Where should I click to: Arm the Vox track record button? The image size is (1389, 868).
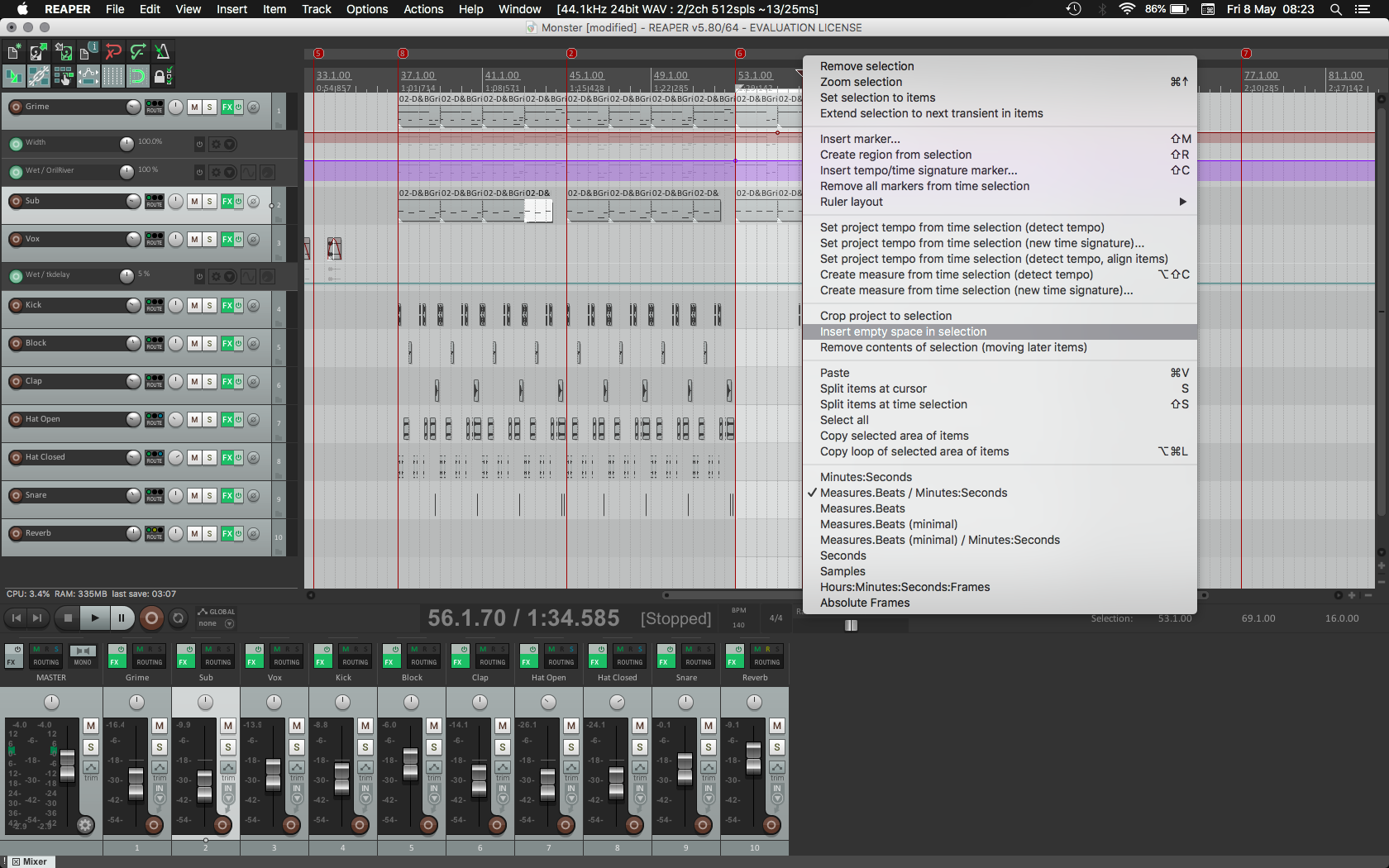[x=16, y=240]
